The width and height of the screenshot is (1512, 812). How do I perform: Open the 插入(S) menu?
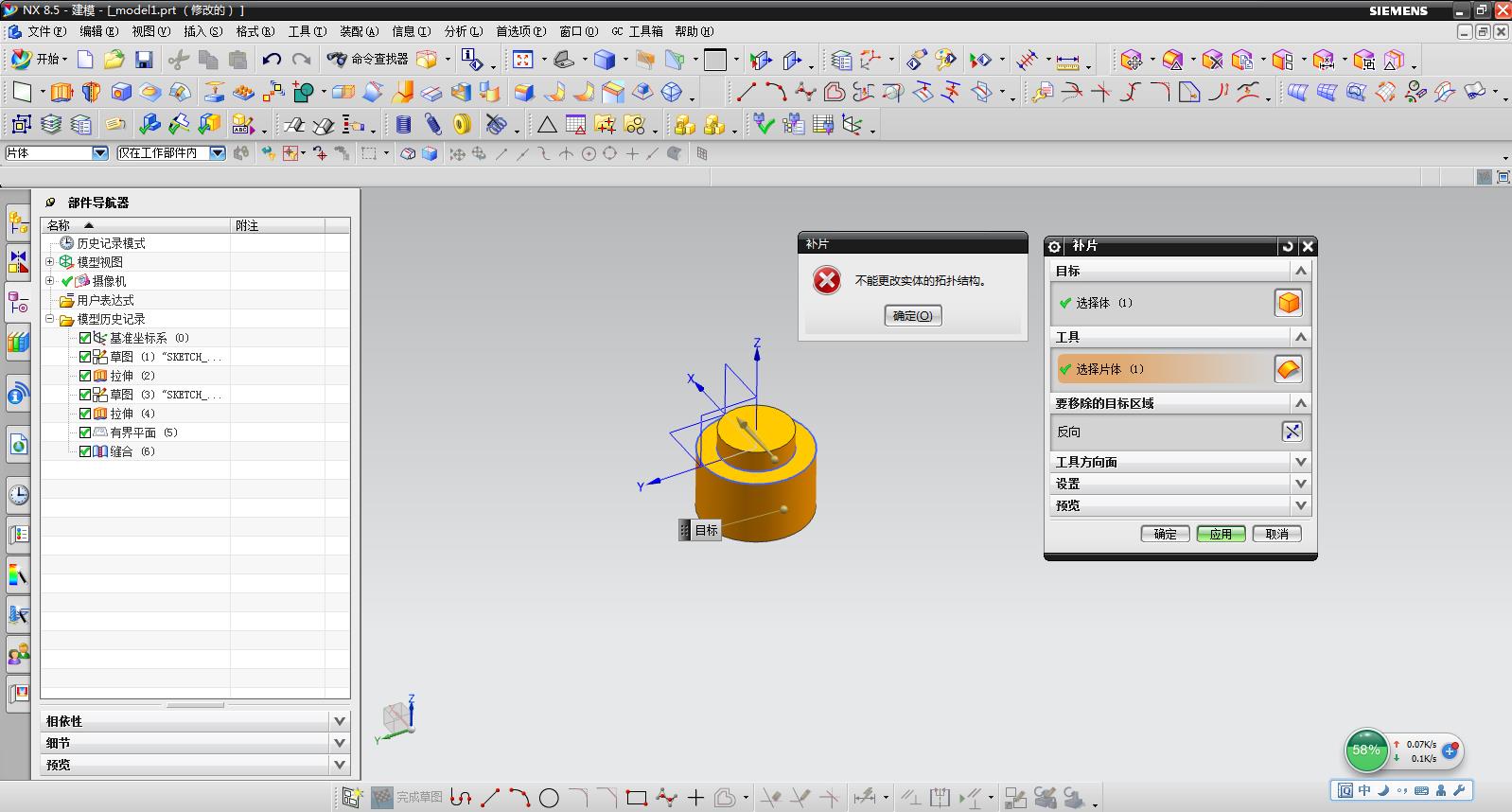coord(202,31)
